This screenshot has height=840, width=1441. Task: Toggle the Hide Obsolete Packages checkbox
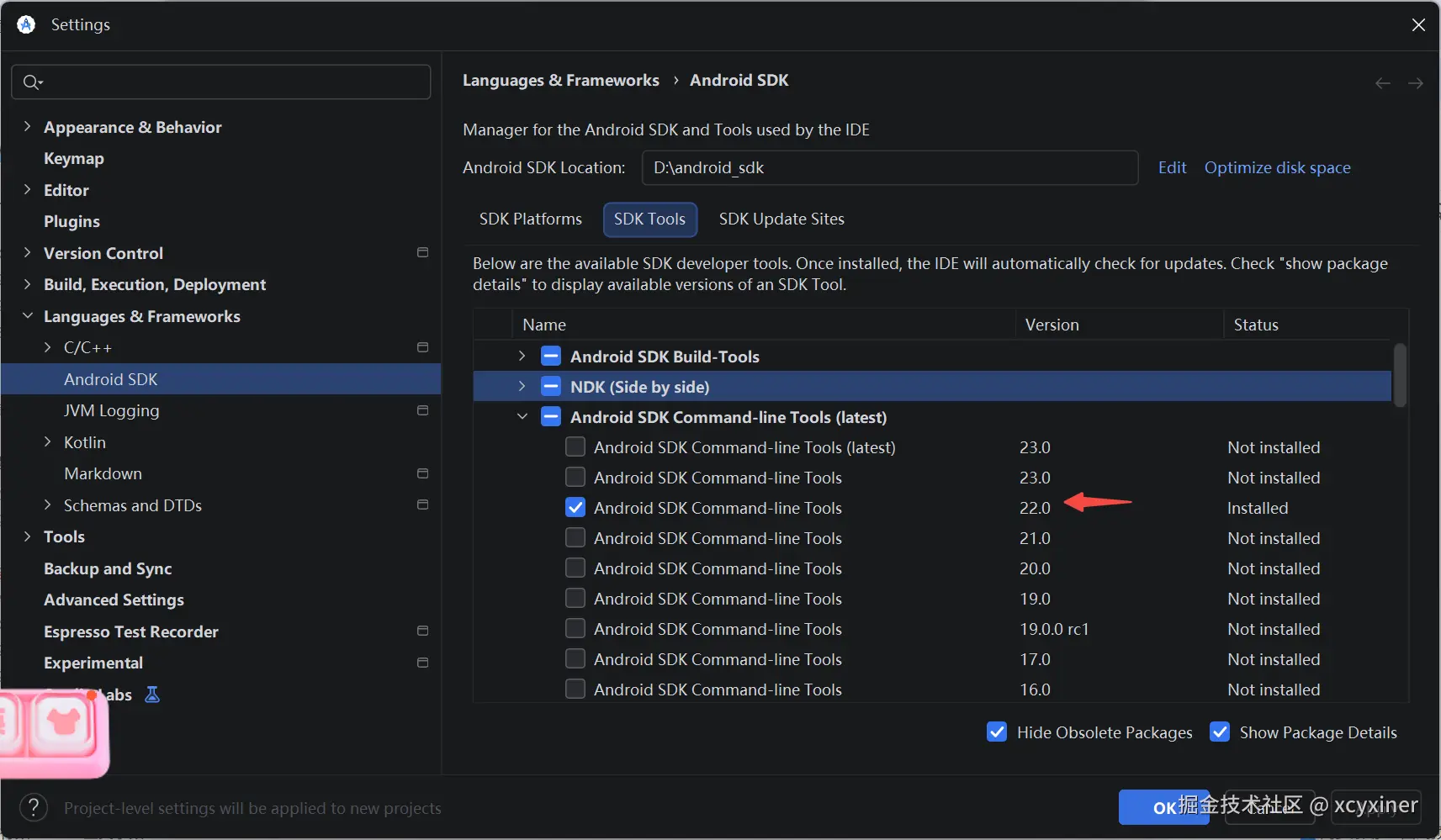point(997,732)
